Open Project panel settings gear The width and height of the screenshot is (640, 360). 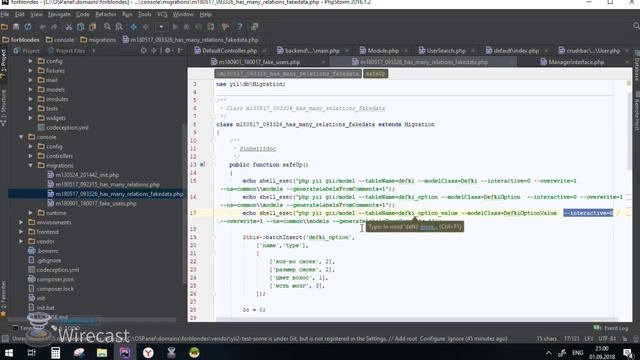(x=167, y=51)
